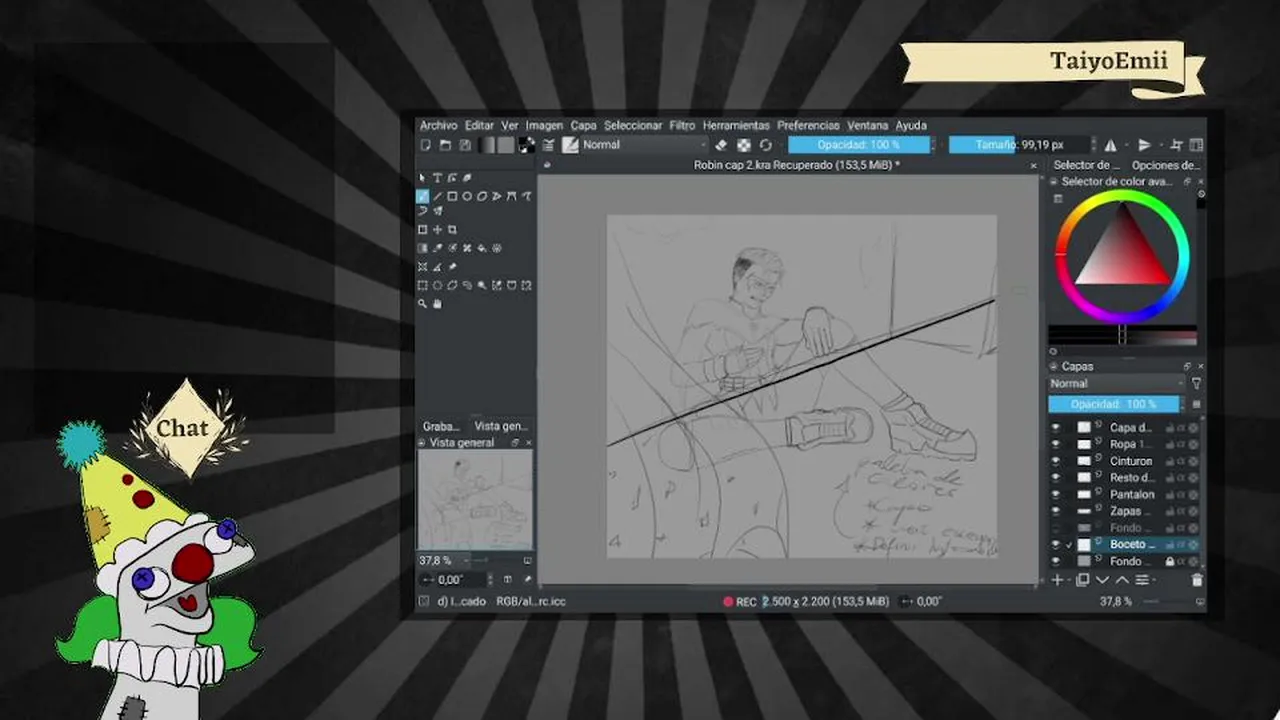1280x720 pixels.
Task: Select the Line tool
Action: [x=437, y=196]
